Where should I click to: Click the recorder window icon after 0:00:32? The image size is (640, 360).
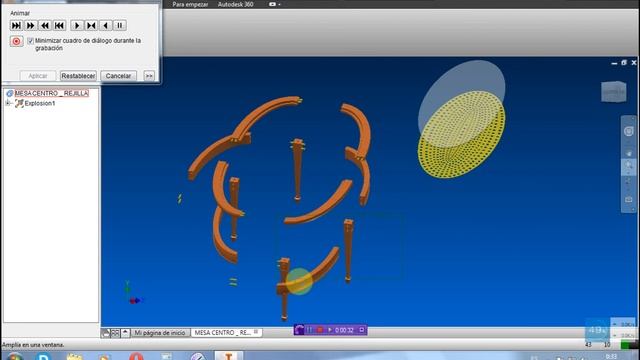point(361,330)
